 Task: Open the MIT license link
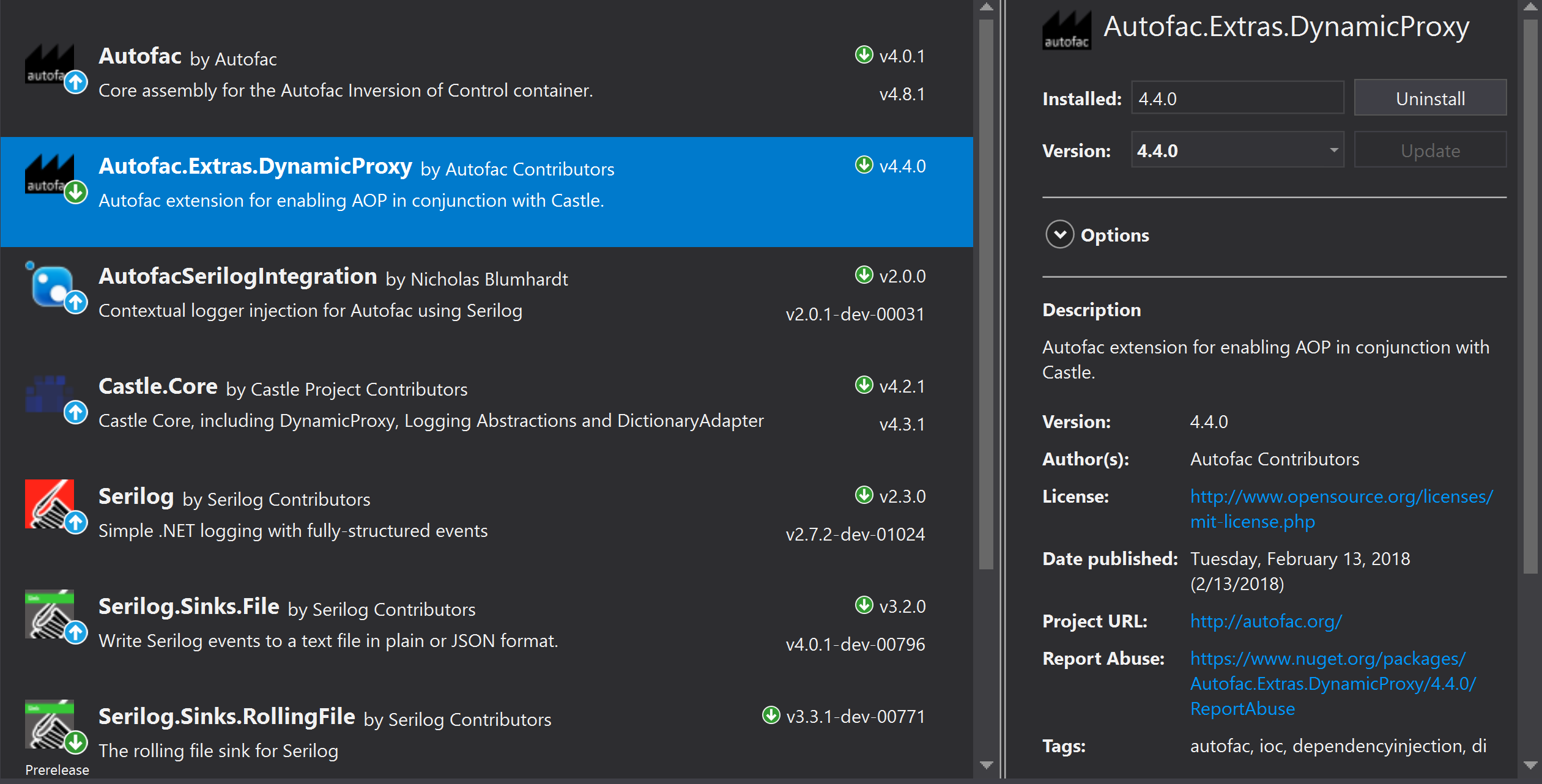tap(1341, 508)
